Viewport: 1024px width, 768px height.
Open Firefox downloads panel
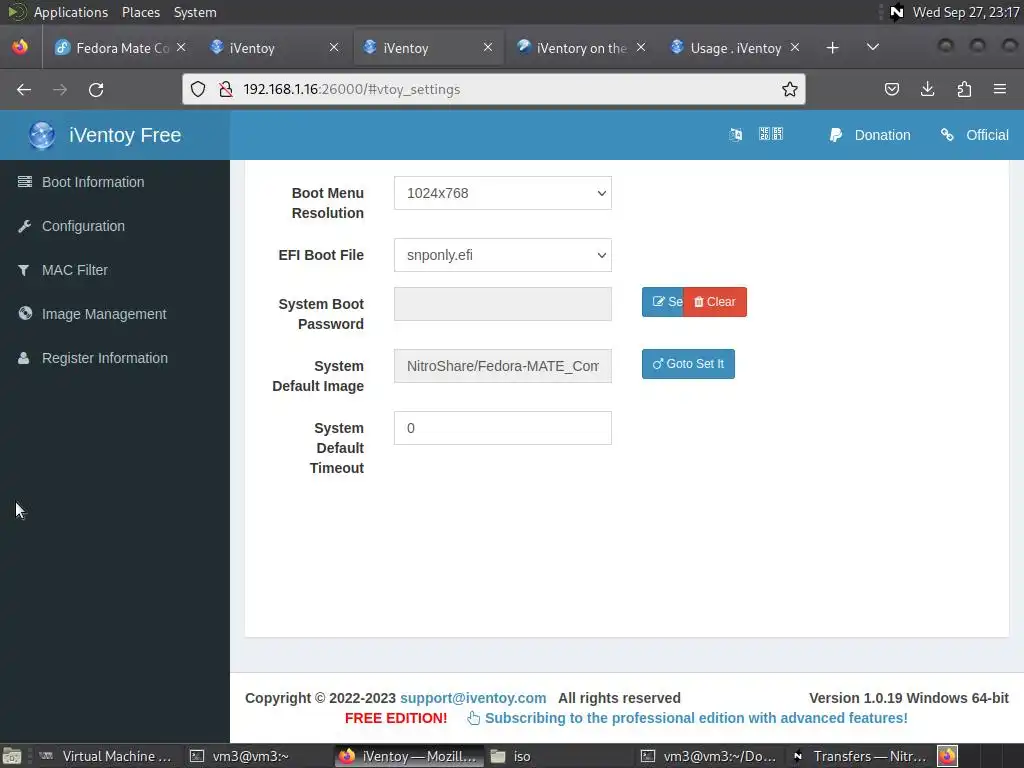point(927,89)
